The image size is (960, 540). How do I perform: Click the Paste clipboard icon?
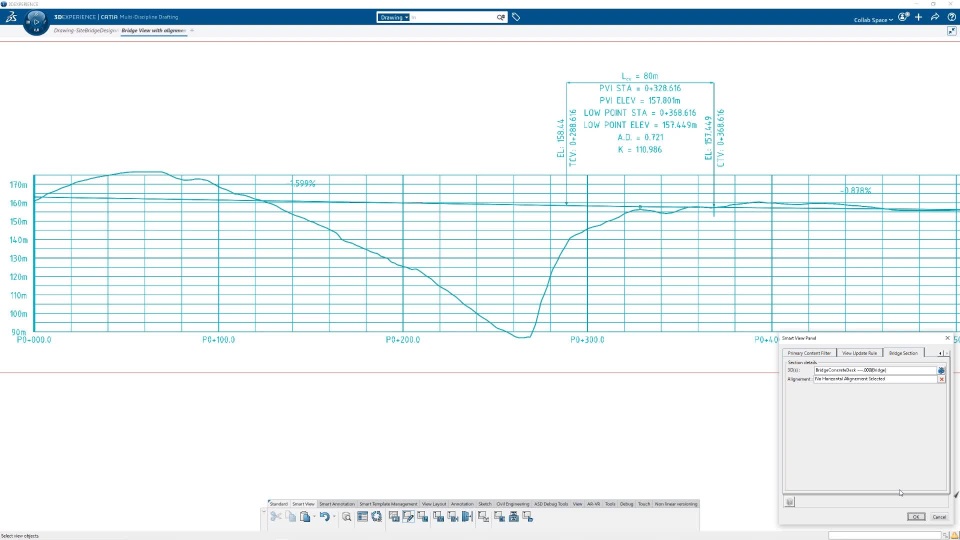click(305, 517)
